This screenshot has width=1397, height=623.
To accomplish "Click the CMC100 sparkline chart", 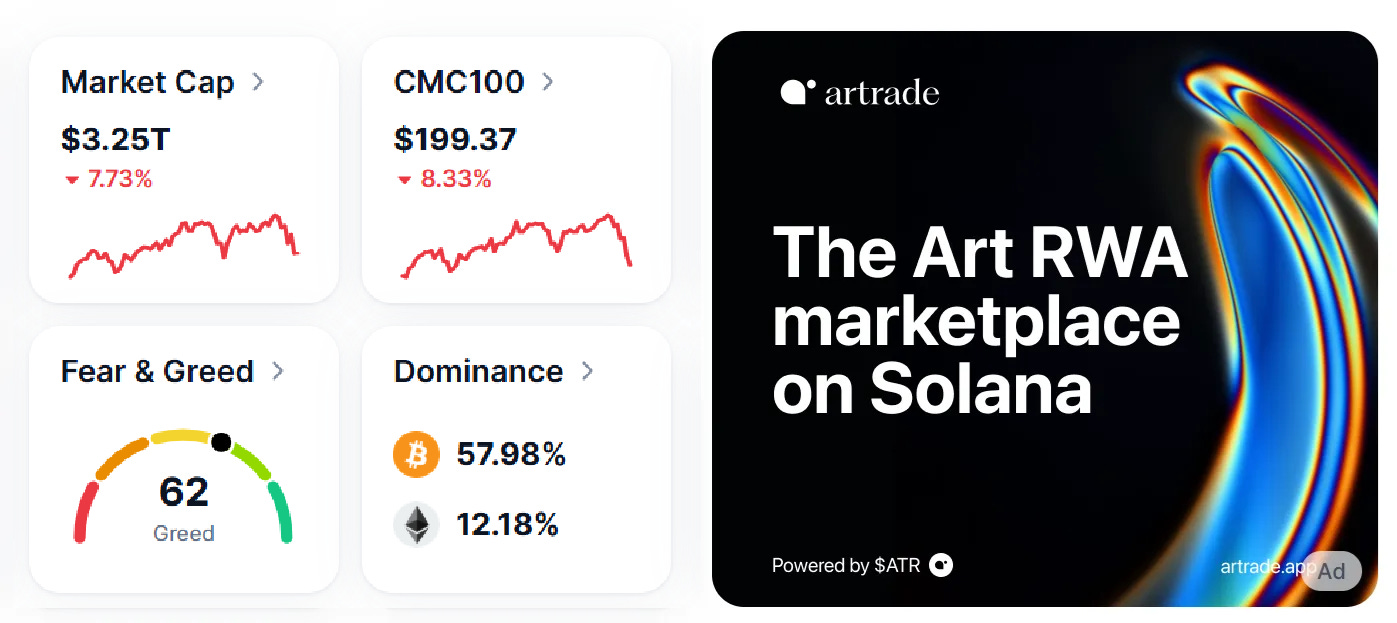I will pyautogui.click(x=517, y=246).
